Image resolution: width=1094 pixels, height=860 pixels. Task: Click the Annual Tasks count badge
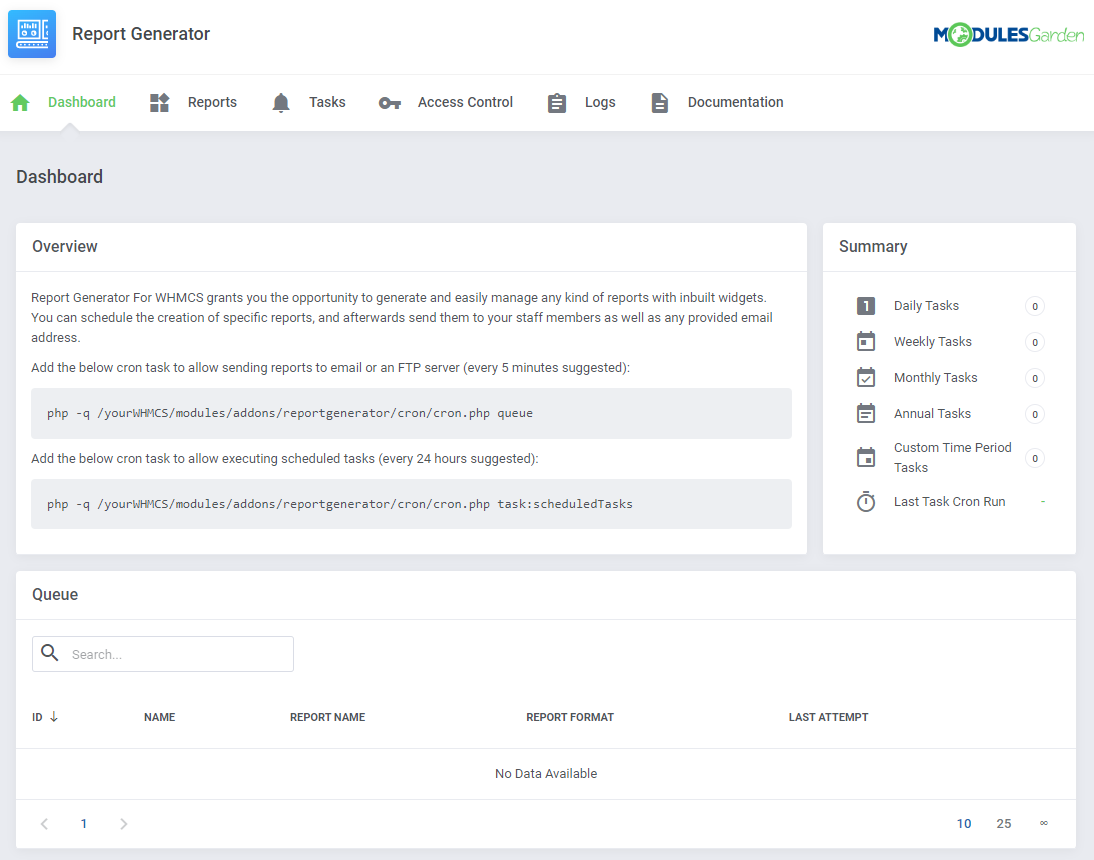point(1035,414)
